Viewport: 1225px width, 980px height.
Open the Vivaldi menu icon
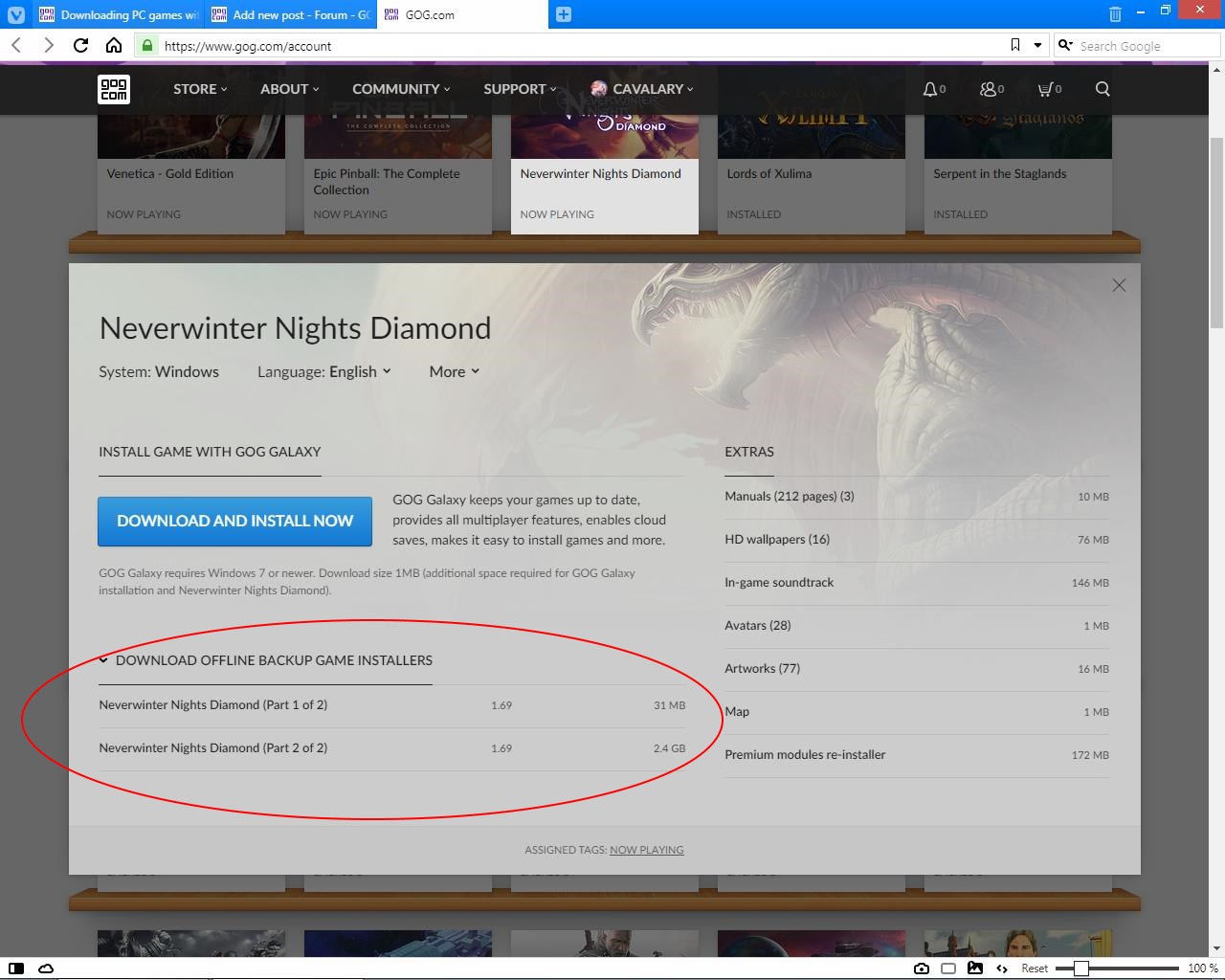click(x=16, y=14)
